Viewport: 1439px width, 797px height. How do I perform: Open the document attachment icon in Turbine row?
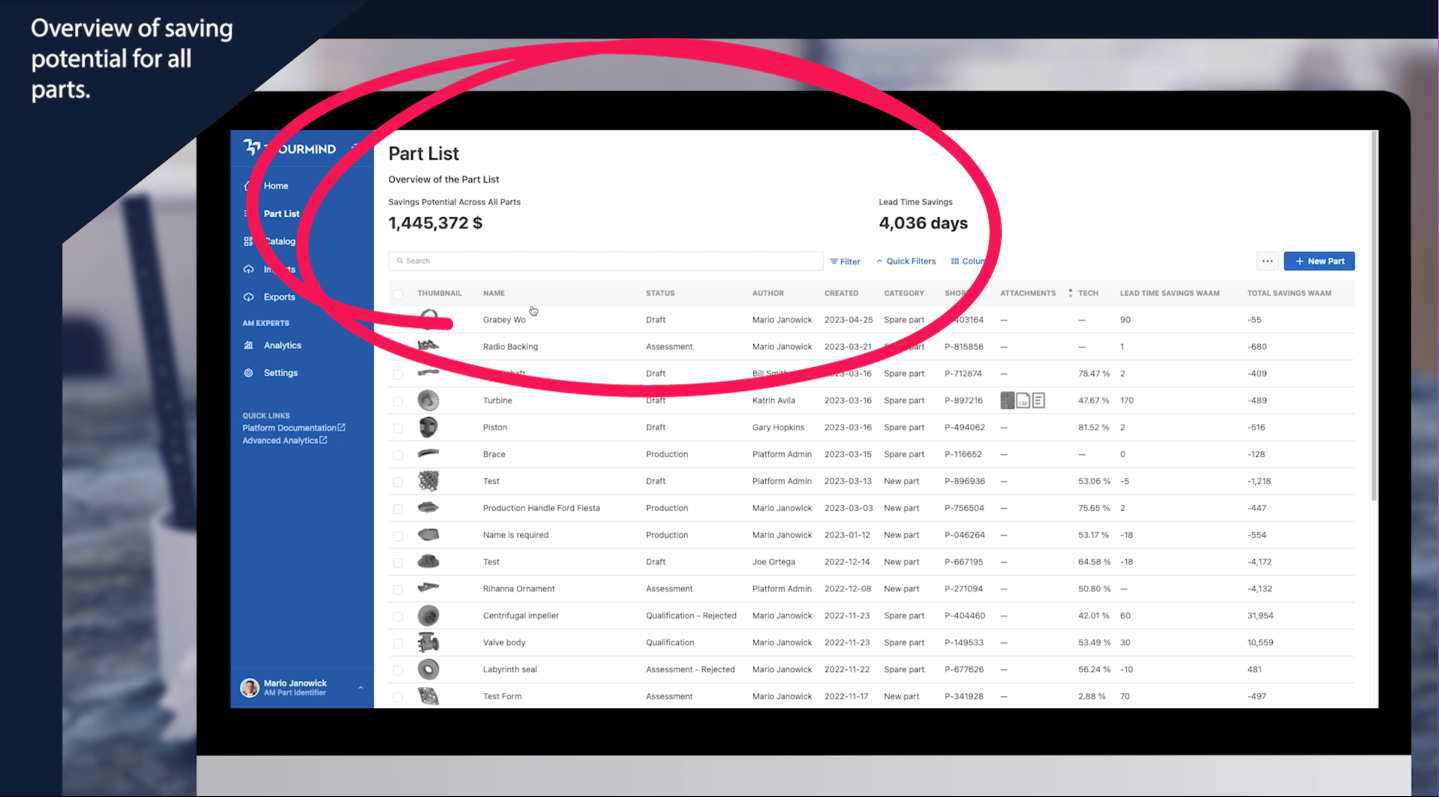pos(1039,401)
